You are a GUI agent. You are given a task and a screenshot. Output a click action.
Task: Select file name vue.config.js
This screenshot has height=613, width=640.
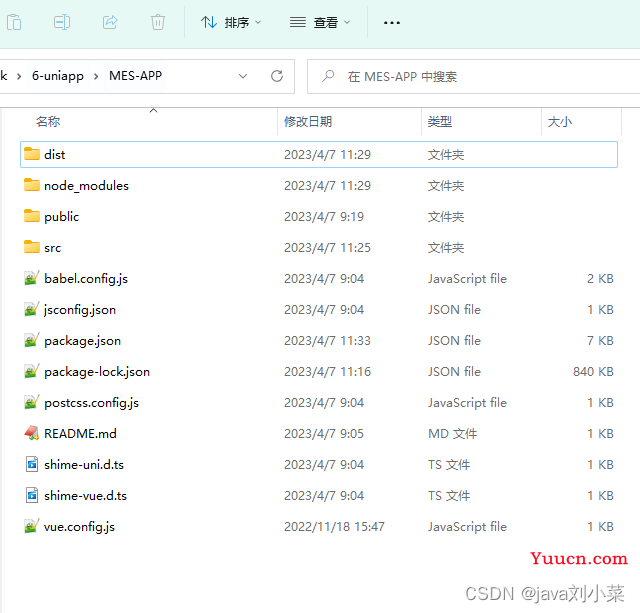(80, 527)
